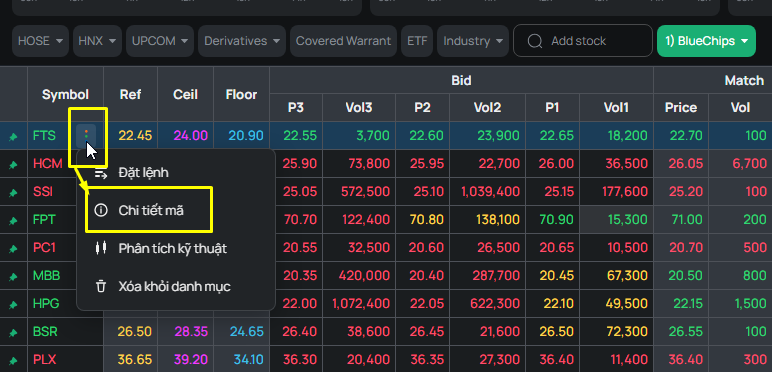Click the three-dot menu icon beside FTS
The image size is (772, 372).
(x=86, y=135)
